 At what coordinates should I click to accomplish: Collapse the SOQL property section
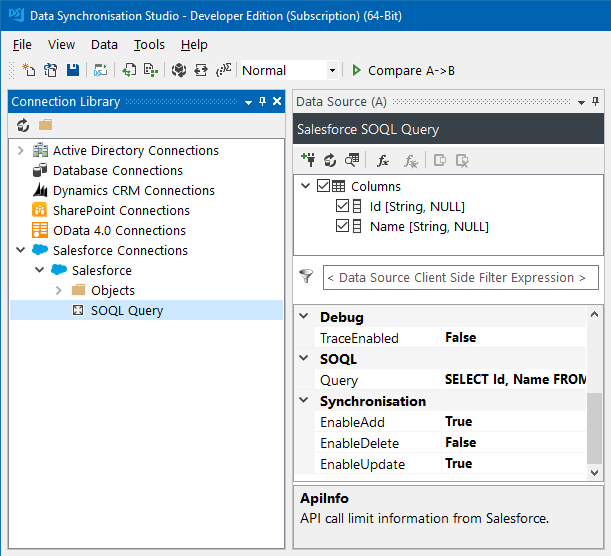304,358
